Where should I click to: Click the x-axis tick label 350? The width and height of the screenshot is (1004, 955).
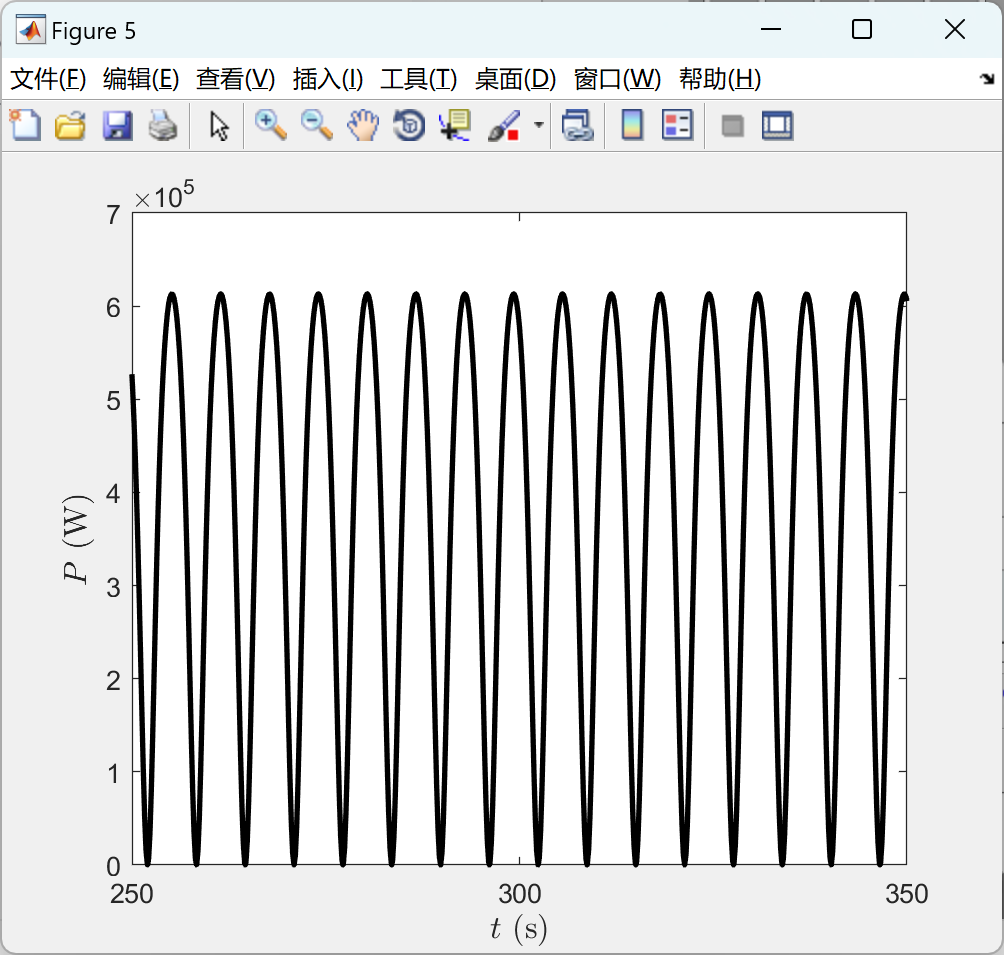pyautogui.click(x=907, y=894)
